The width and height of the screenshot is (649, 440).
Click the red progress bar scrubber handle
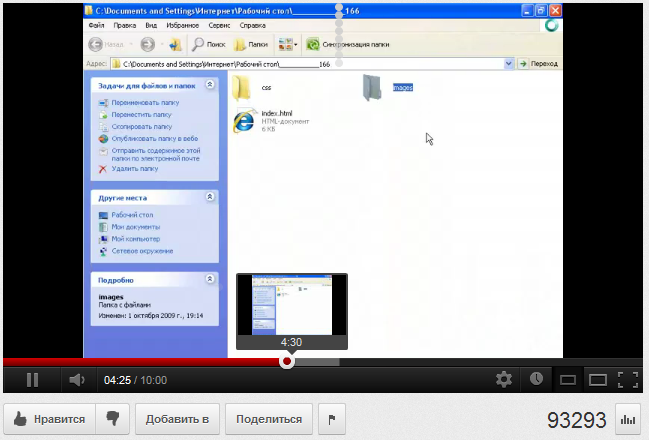tap(286, 362)
